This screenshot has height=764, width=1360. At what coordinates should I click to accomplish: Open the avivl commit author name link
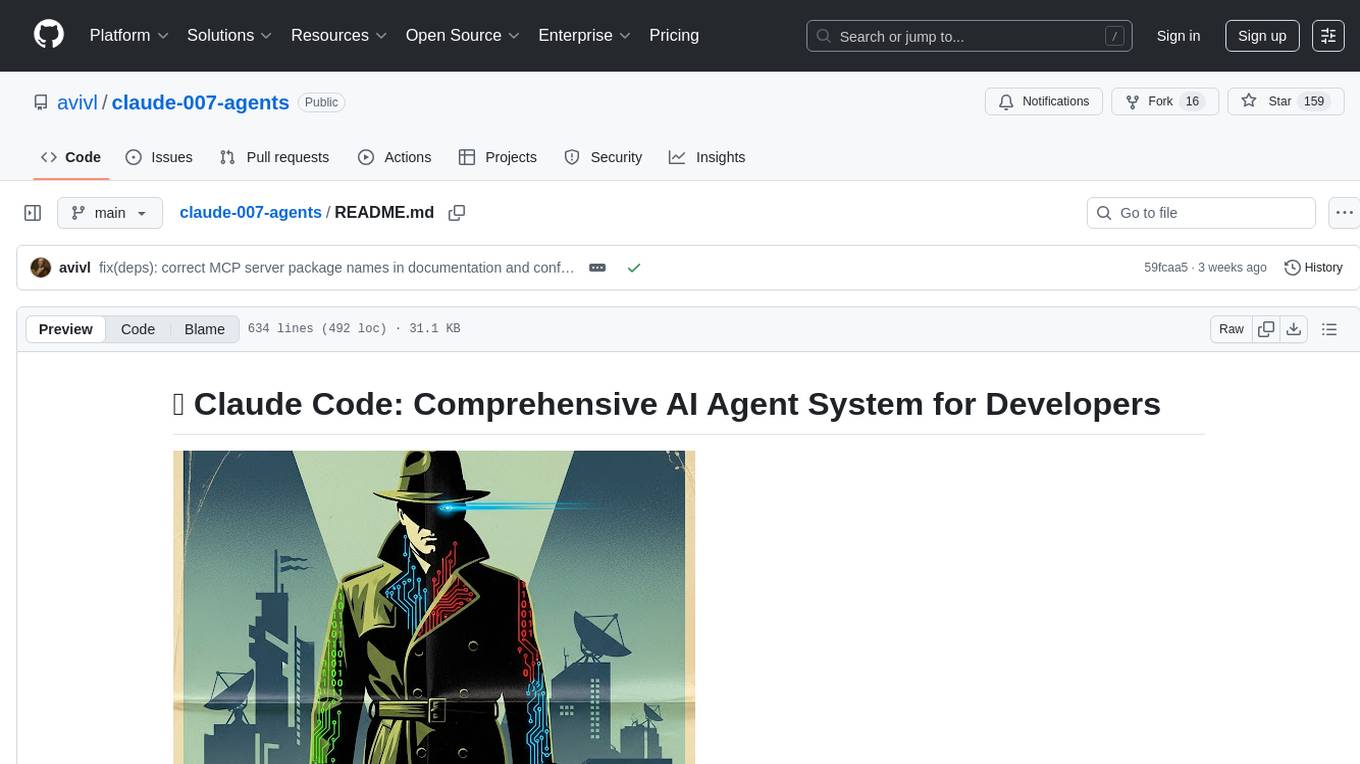point(75,268)
